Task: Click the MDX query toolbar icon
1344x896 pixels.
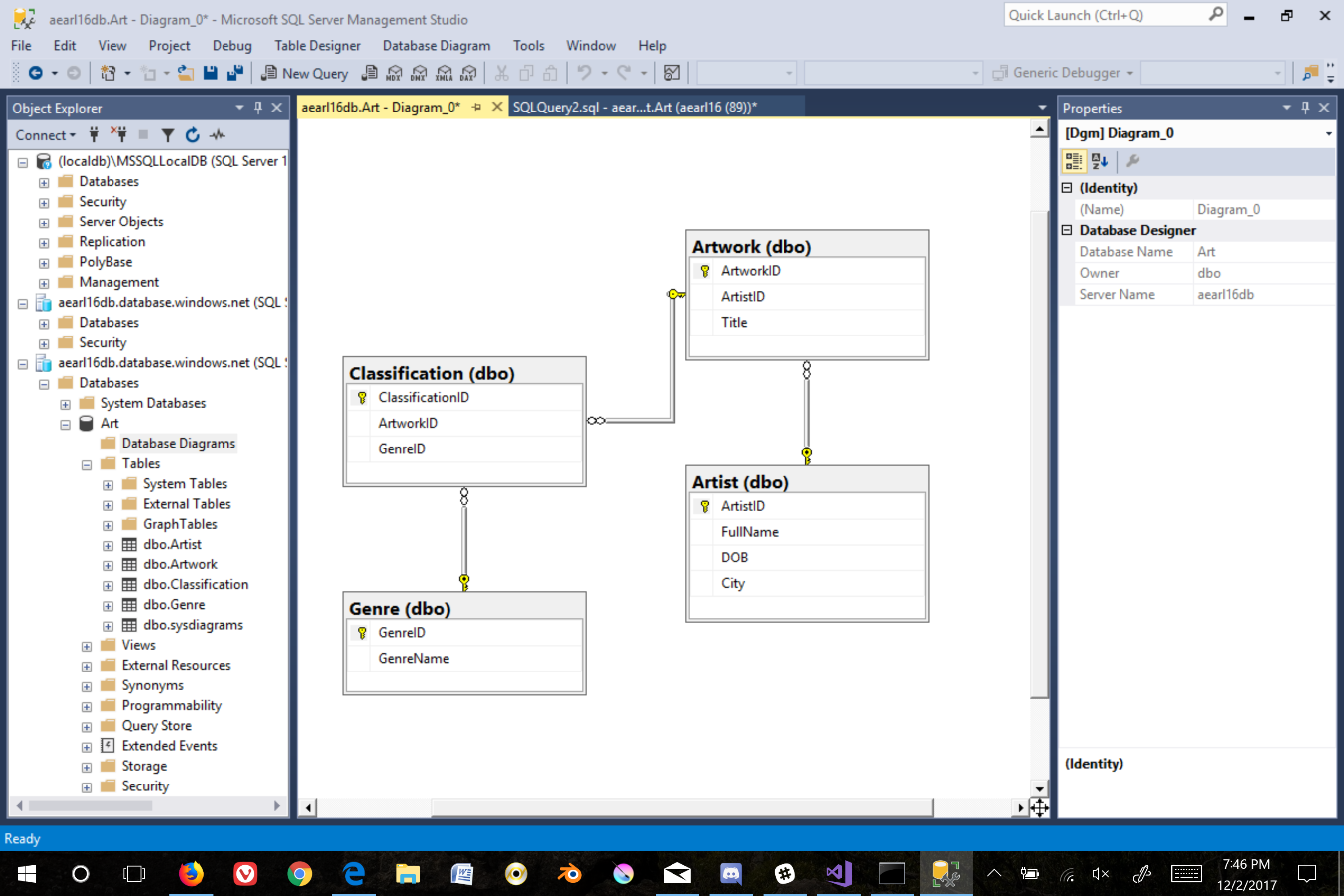Action: [394, 73]
